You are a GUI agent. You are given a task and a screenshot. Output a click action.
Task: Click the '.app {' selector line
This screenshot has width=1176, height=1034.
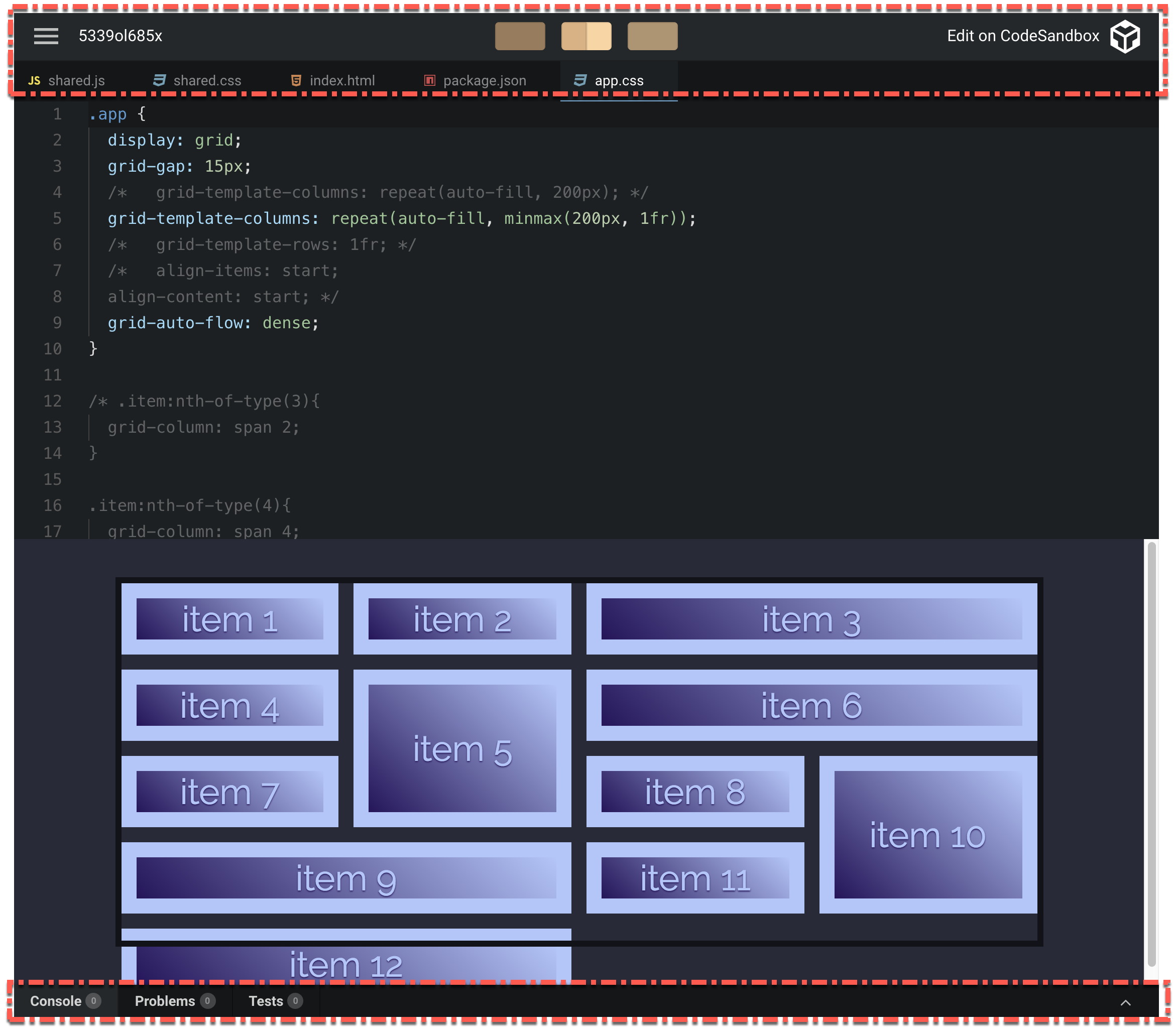(117, 114)
